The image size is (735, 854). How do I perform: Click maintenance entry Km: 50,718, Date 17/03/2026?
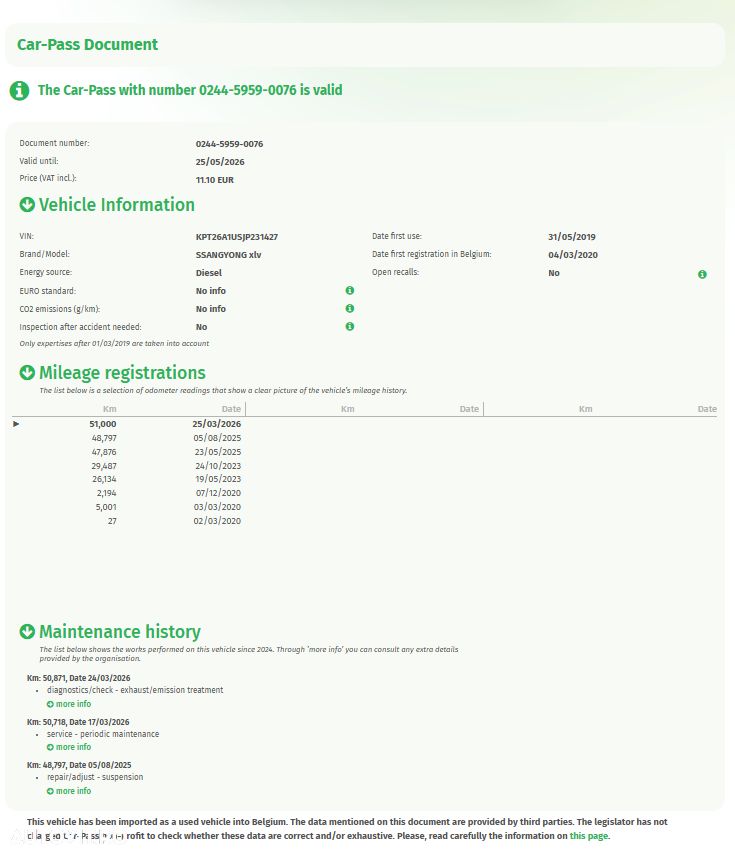pyautogui.click(x=78, y=722)
